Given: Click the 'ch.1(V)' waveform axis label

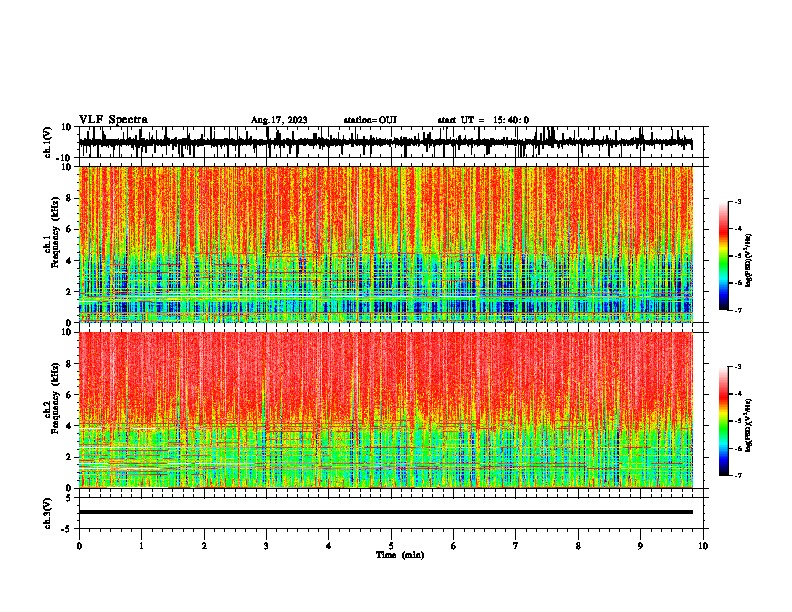Looking at the screenshot, I should pos(48,142).
